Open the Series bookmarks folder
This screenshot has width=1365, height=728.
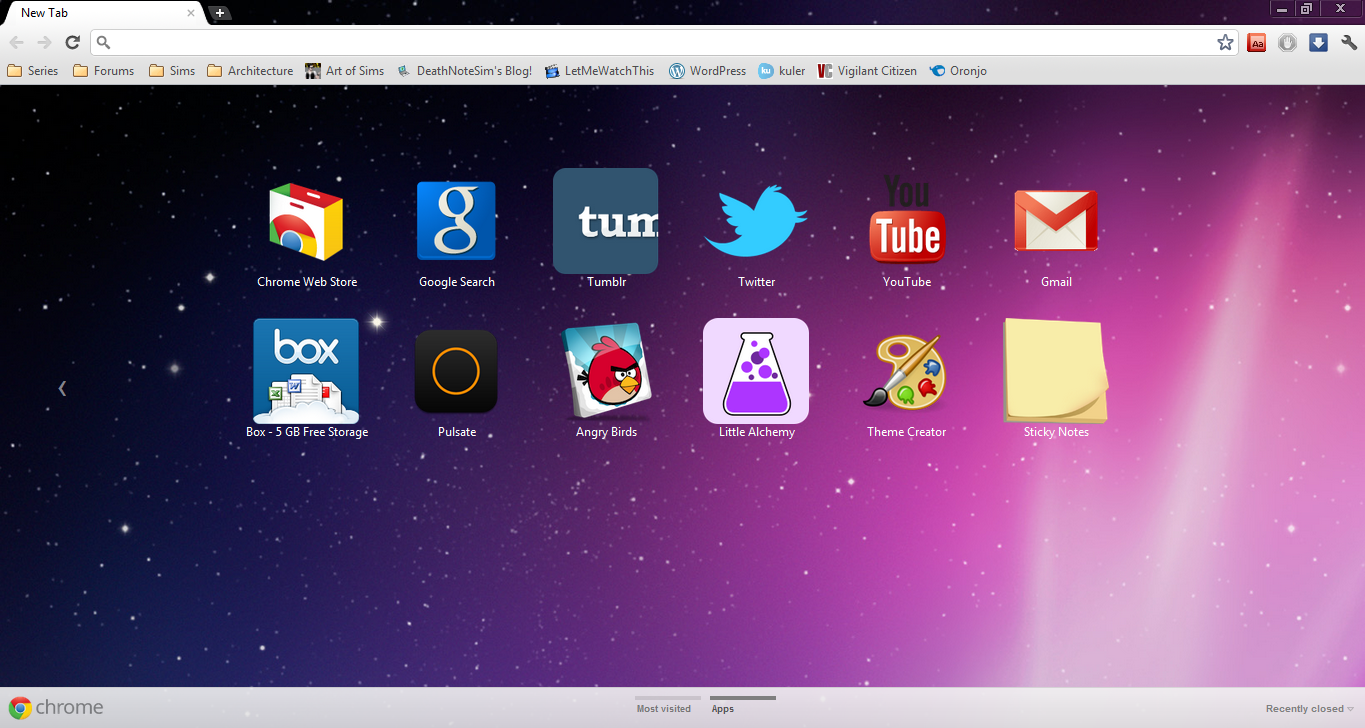[33, 71]
